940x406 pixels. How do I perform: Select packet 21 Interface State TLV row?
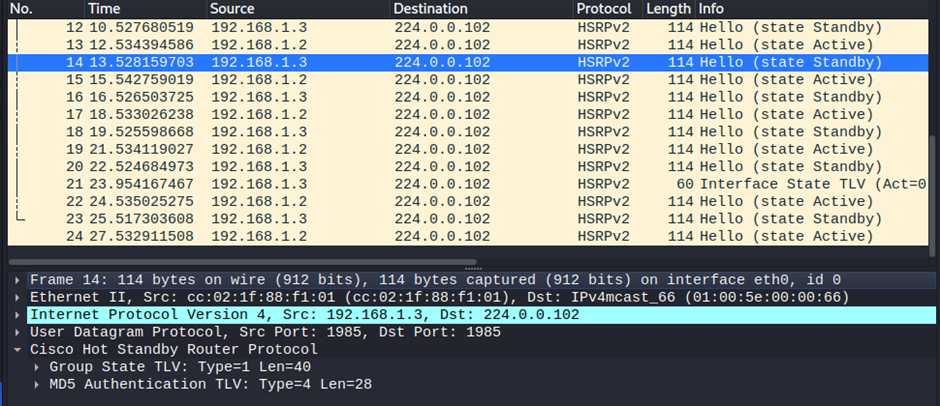468,184
